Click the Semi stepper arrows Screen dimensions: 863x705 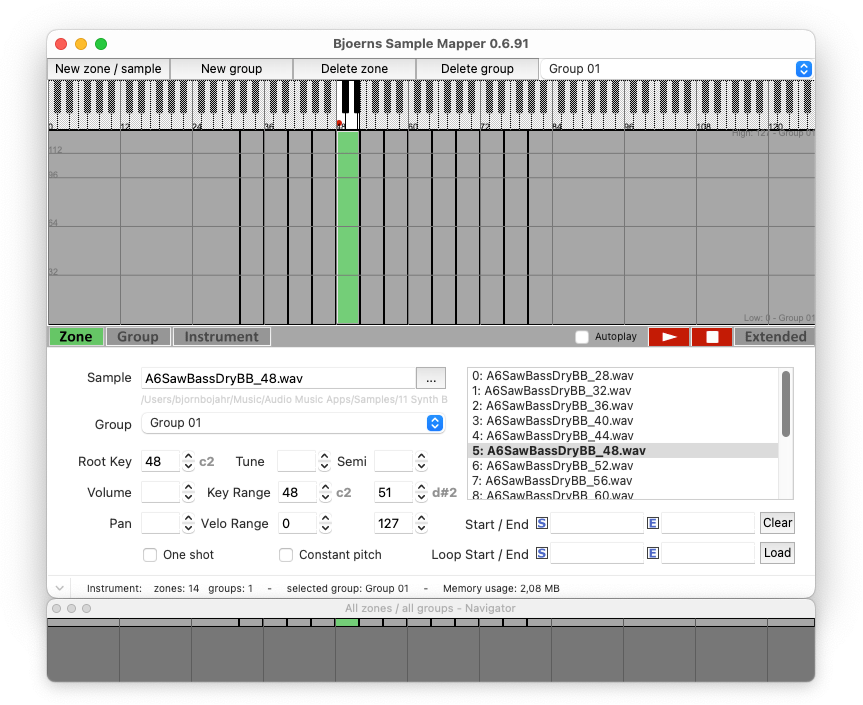pos(421,462)
